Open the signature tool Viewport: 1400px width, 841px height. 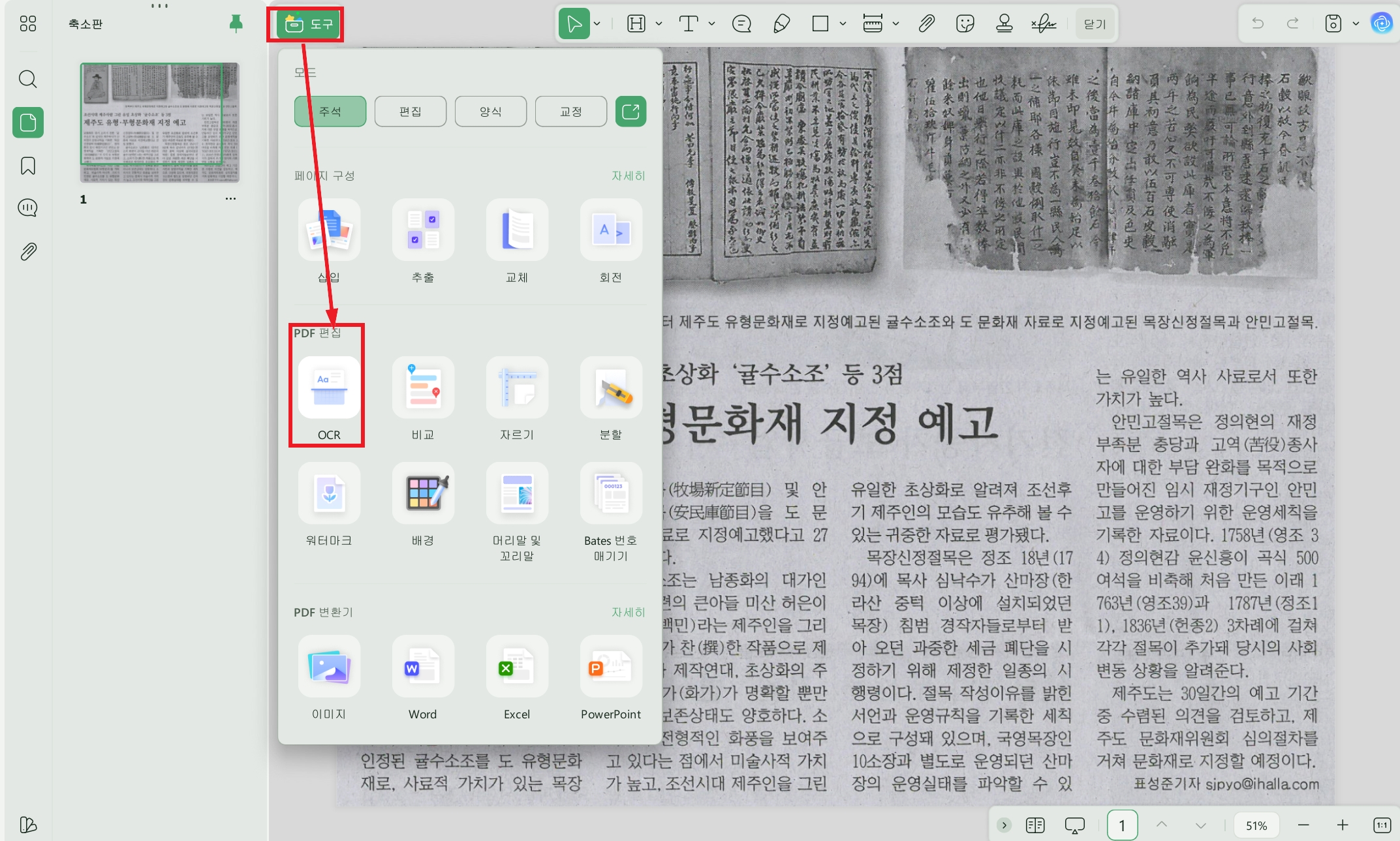1044,24
